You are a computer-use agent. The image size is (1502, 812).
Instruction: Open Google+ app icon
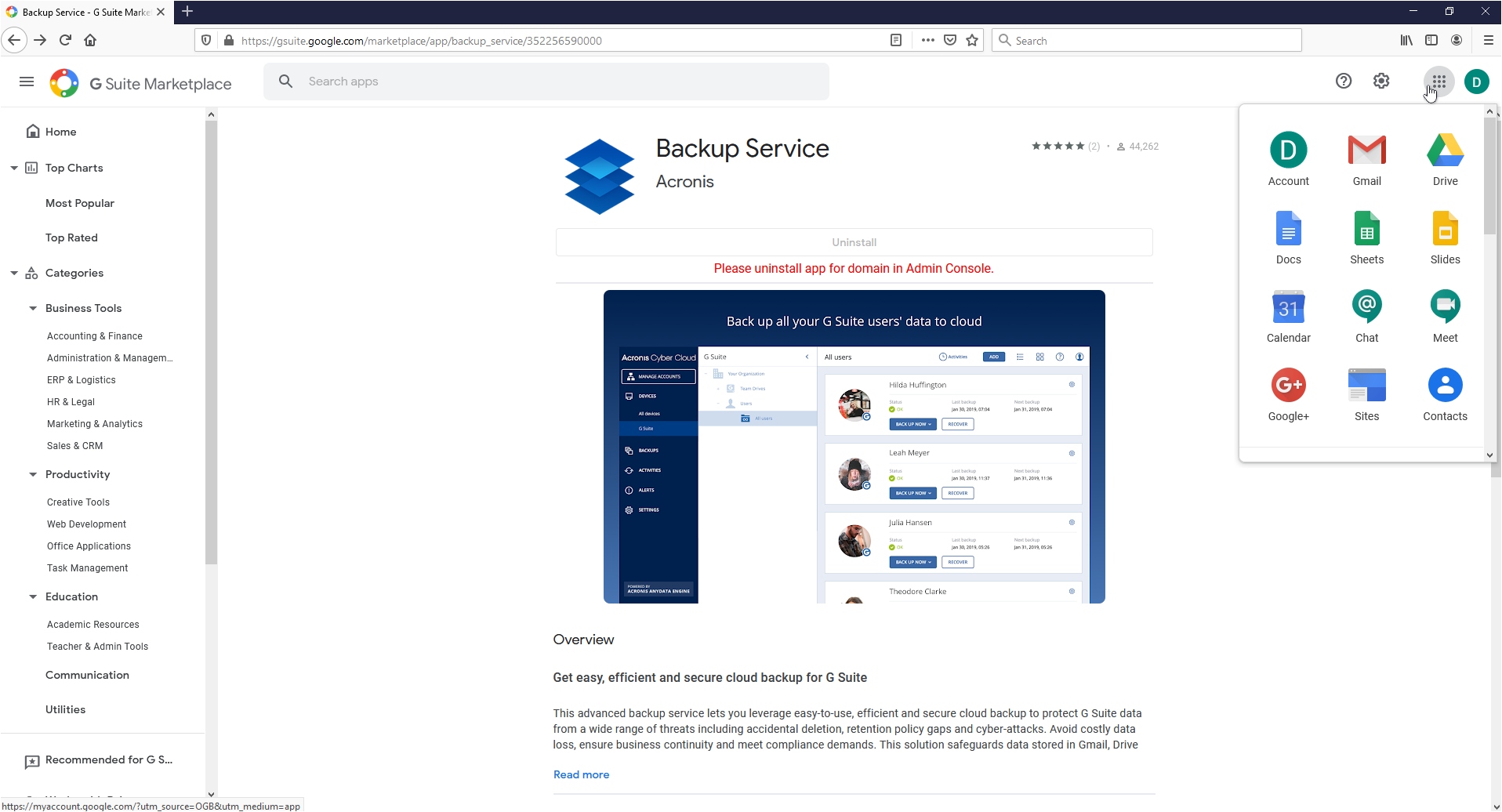pos(1288,395)
